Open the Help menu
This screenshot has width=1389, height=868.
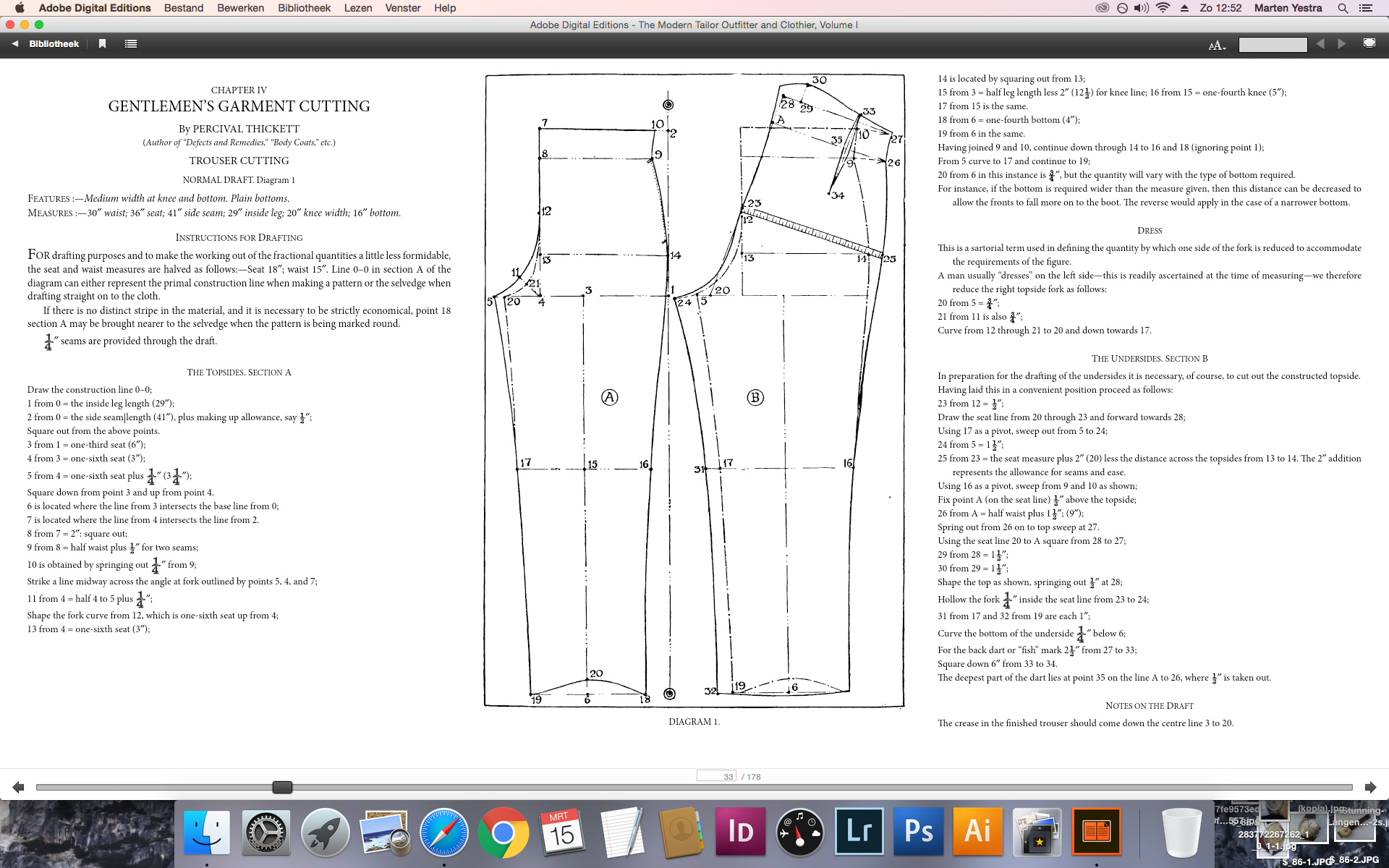[445, 8]
